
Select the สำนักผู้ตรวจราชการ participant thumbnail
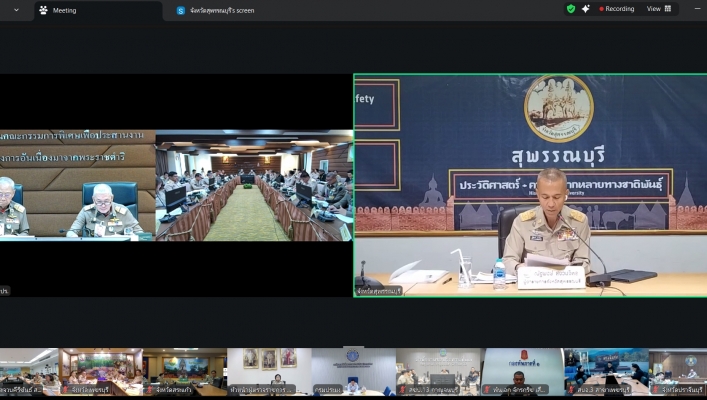(269, 372)
